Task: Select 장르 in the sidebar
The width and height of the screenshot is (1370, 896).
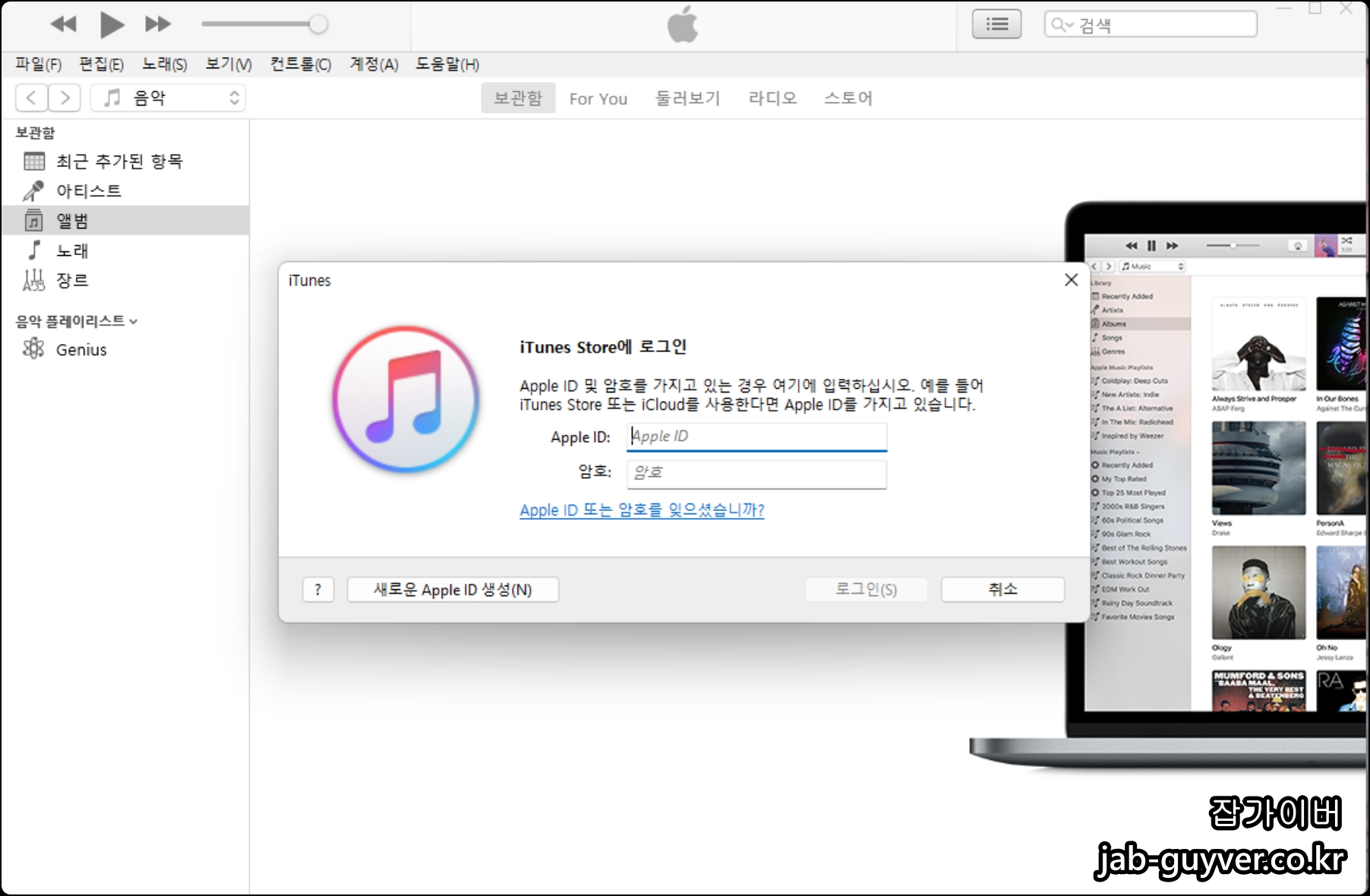Action: [x=125, y=280]
